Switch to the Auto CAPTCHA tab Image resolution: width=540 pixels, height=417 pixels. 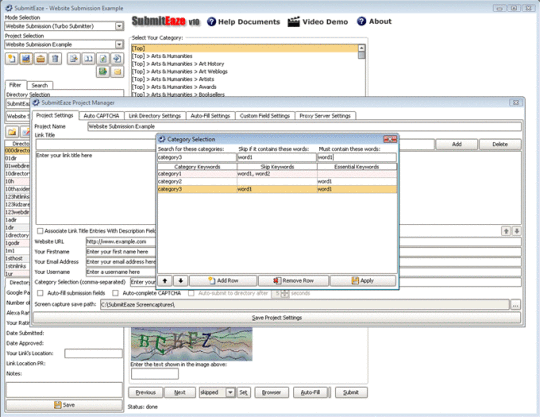click(x=101, y=116)
